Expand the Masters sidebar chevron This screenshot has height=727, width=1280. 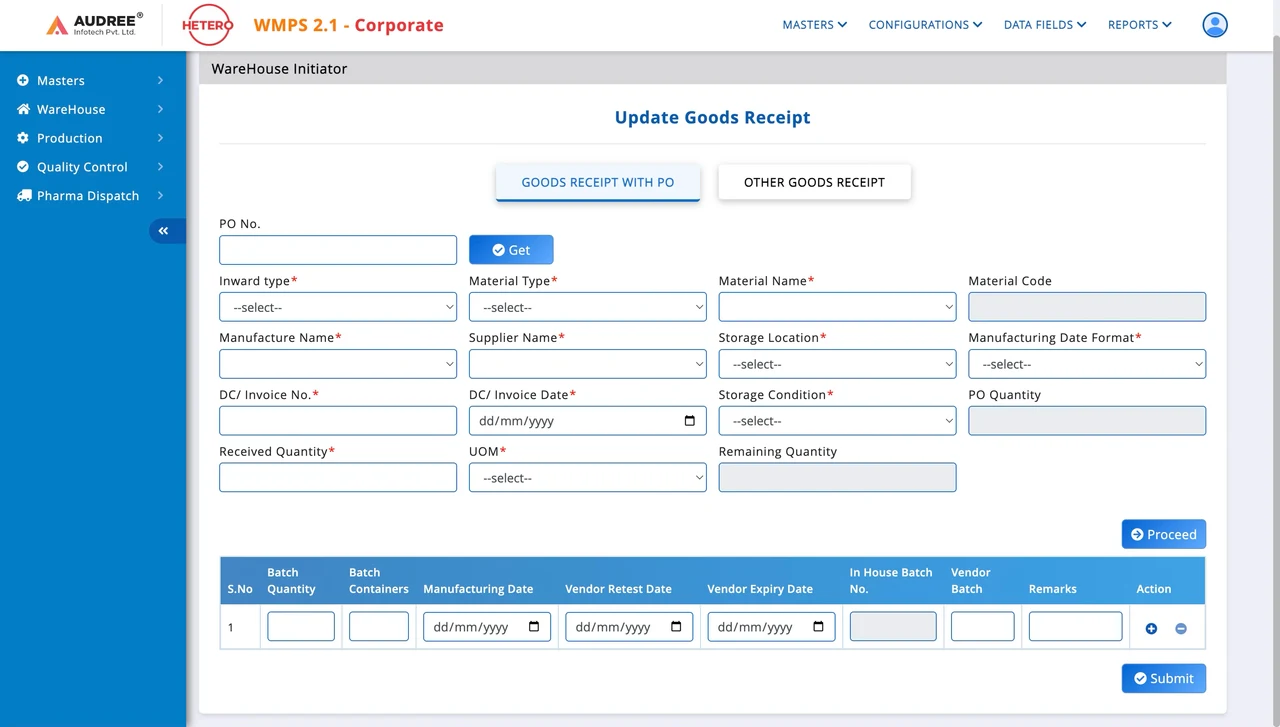(x=160, y=80)
